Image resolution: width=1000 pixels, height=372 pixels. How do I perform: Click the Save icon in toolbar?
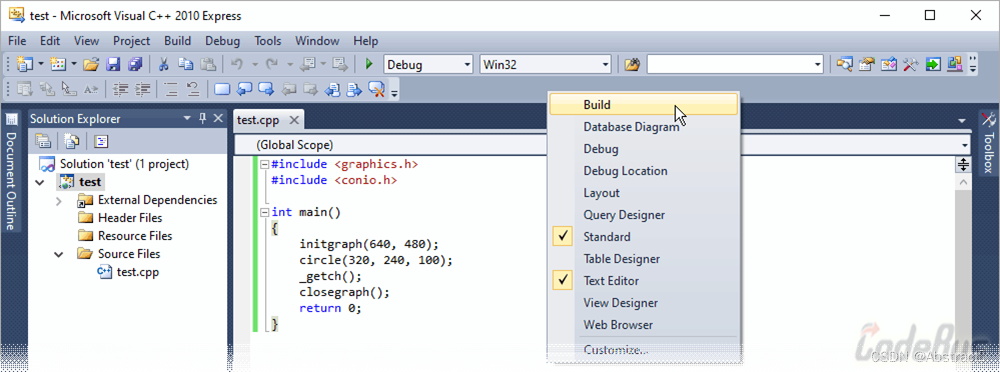tap(113, 64)
